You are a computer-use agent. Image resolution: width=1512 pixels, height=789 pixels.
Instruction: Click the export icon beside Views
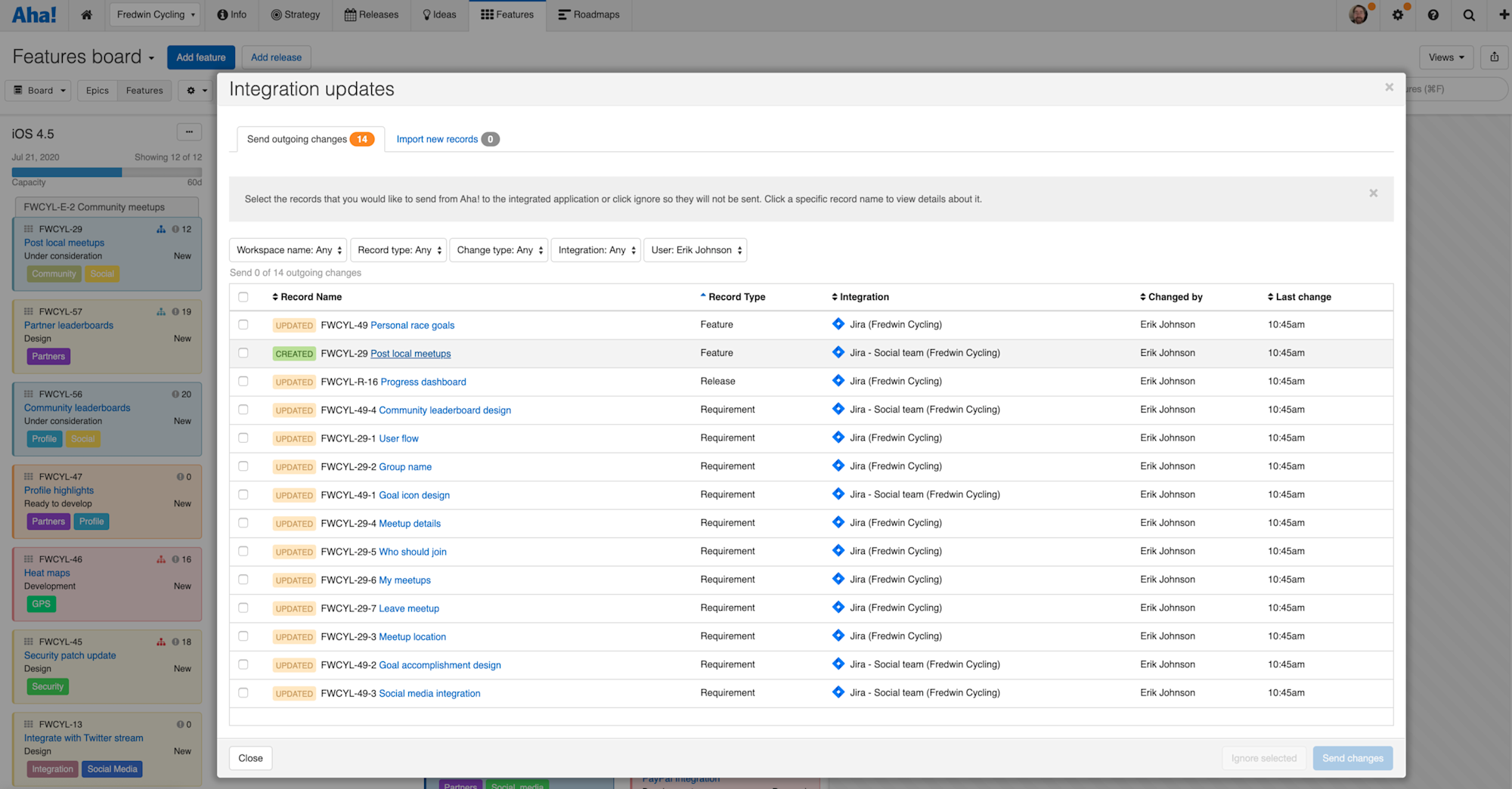[1495, 57]
